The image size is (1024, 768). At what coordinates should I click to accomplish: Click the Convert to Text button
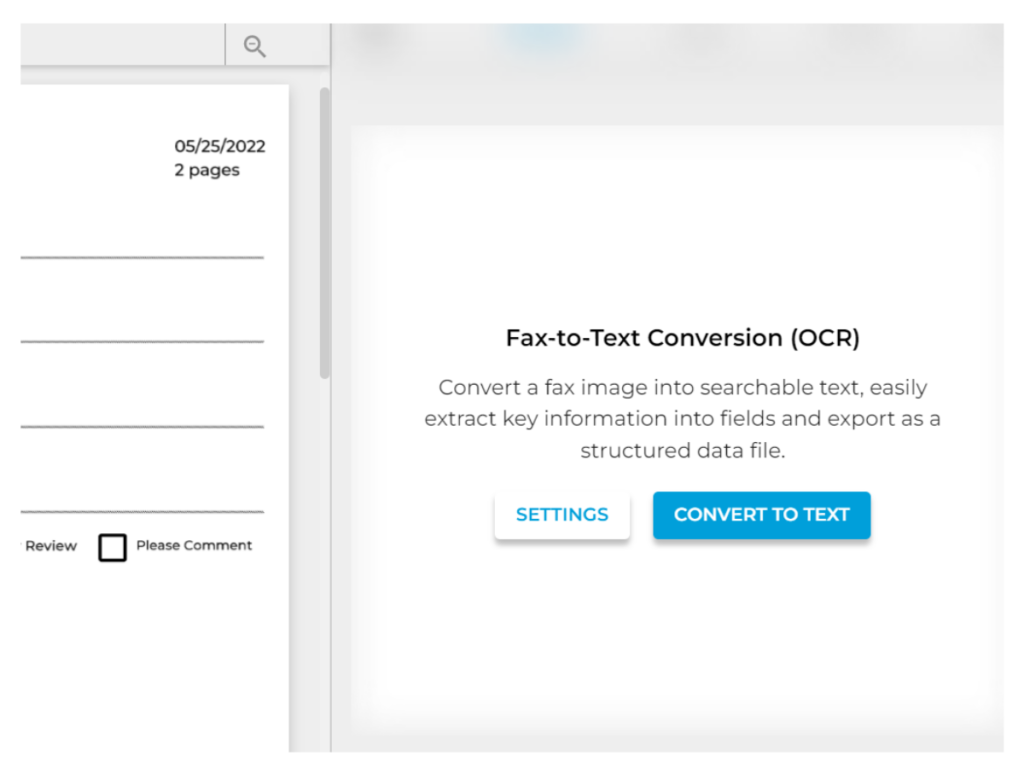(761, 515)
